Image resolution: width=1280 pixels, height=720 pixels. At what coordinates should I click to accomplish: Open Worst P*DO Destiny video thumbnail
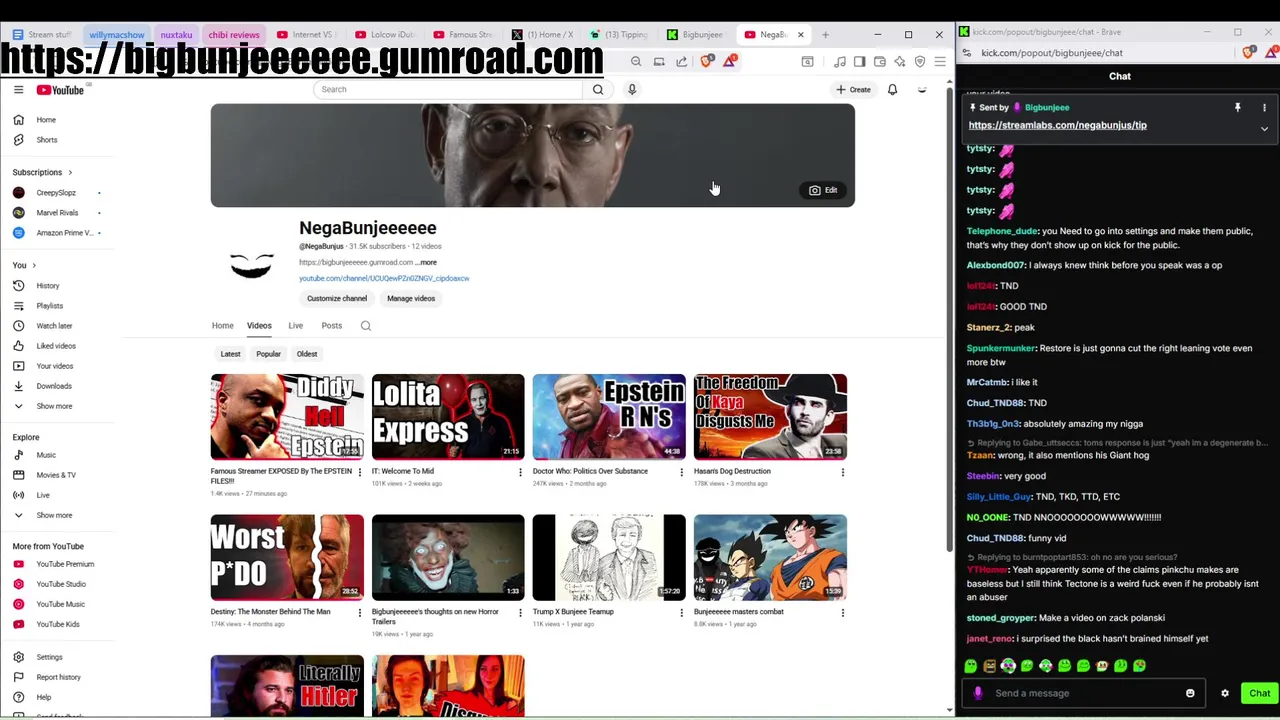[287, 557]
